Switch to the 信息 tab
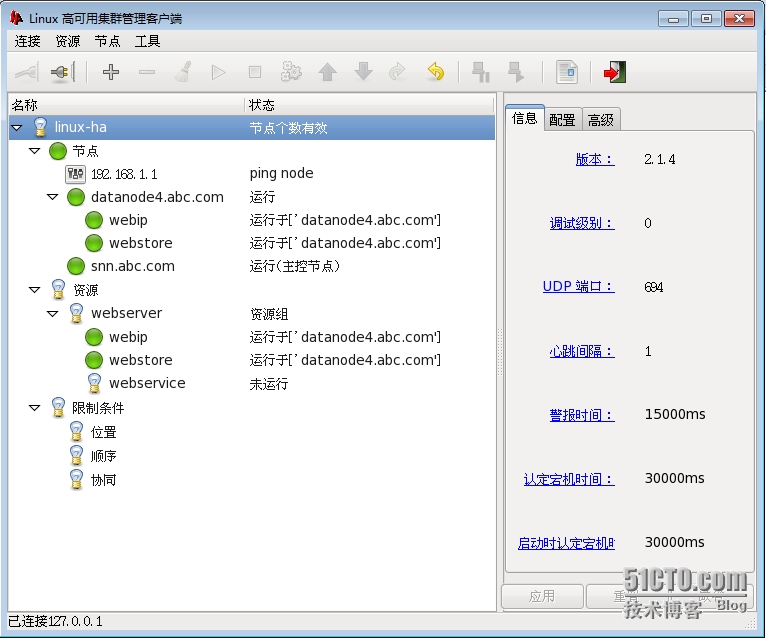Image resolution: width=766 pixels, height=638 pixels. click(525, 118)
